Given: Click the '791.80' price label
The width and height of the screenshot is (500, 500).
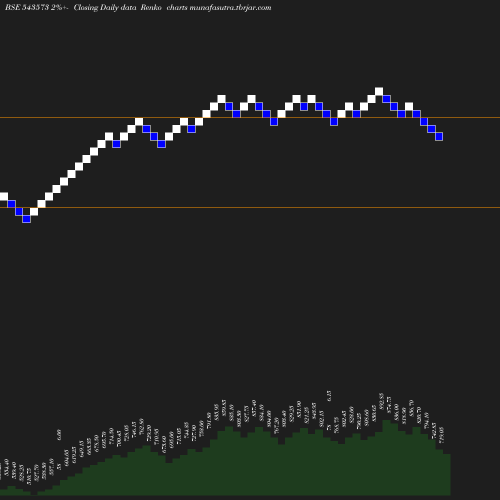Looking at the screenshot, I should 209,420.
